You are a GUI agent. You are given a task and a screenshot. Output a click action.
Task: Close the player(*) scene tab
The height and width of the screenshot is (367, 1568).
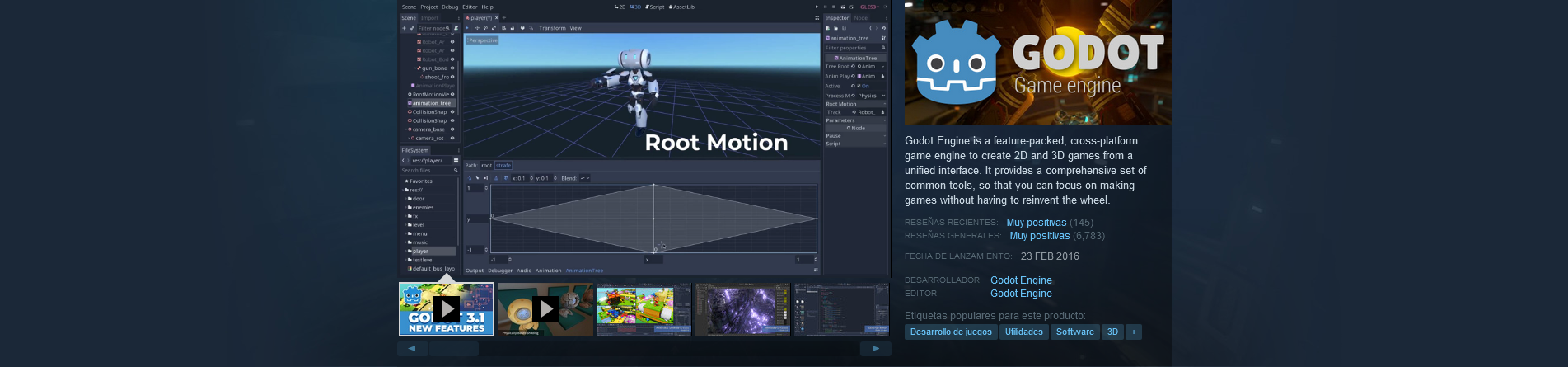click(x=497, y=17)
